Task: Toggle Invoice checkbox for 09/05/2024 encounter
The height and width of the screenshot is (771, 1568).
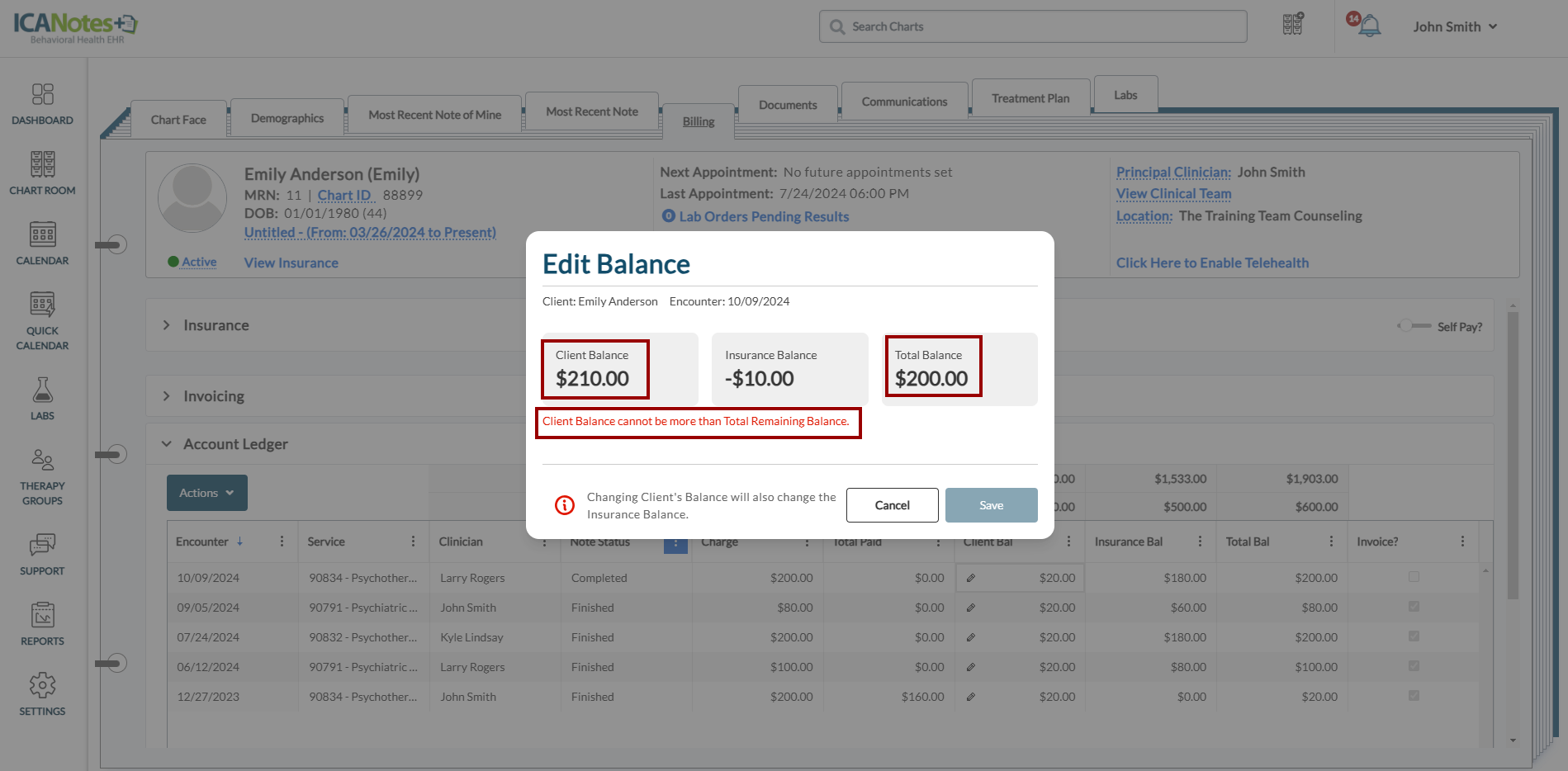Action: click(x=1414, y=607)
